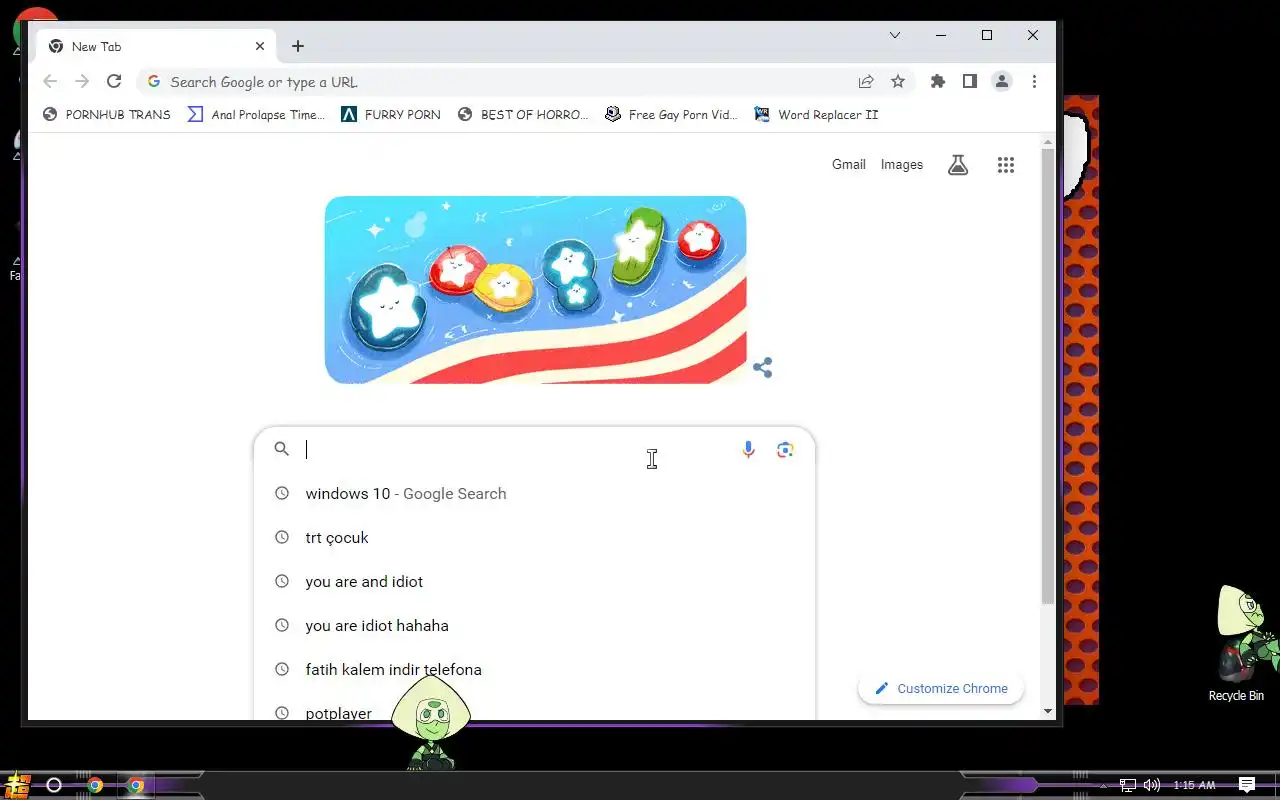Click the Cortana circle on taskbar
1280x800 pixels.
coord(54,785)
